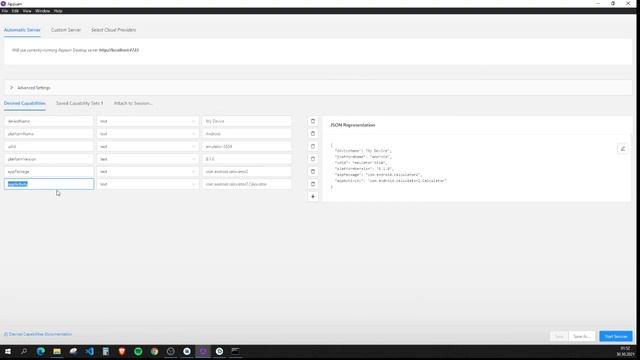Switch to the Appium purple taskbar icon

203,351
